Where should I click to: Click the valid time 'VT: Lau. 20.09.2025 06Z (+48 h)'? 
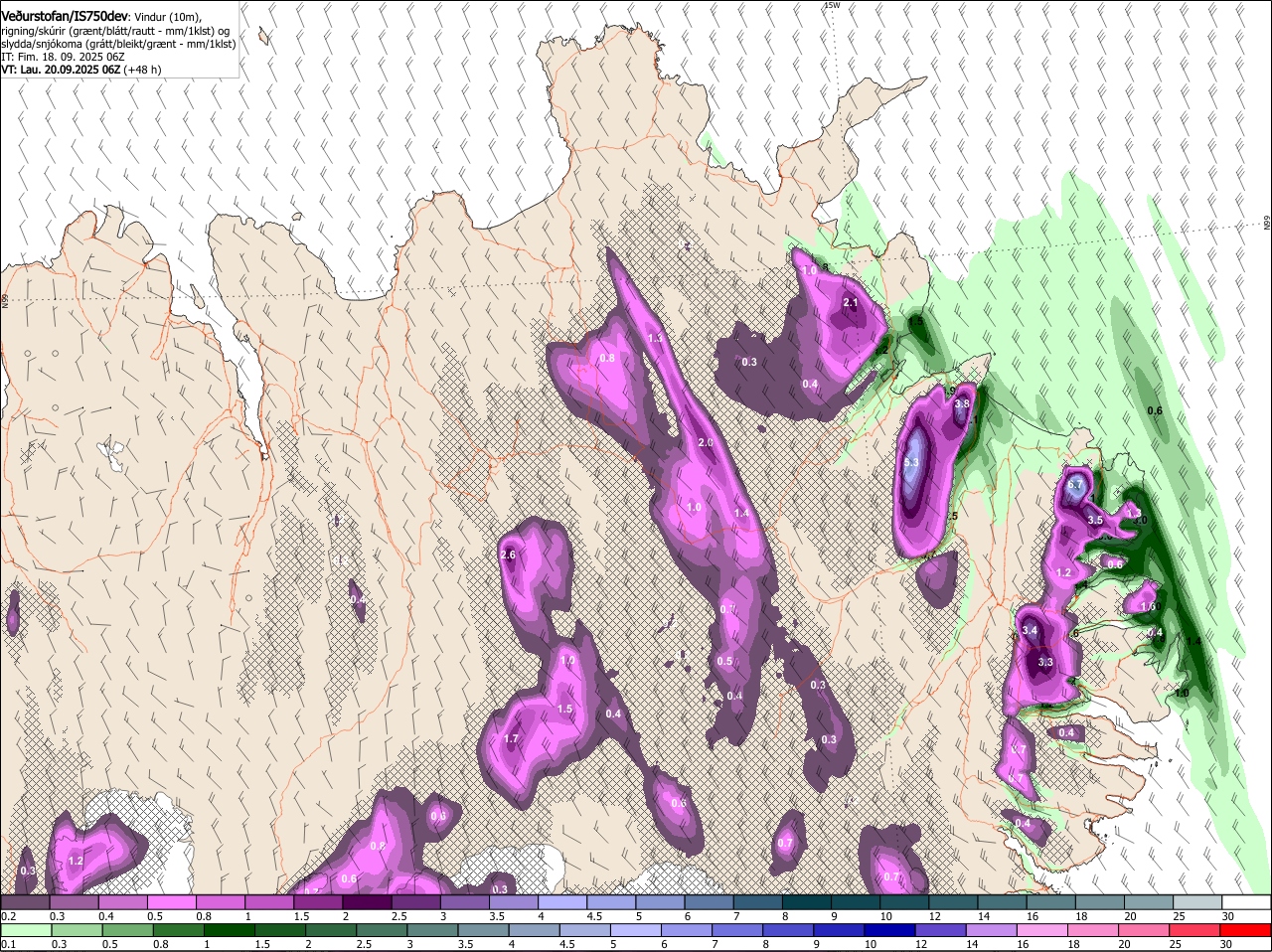[80, 71]
